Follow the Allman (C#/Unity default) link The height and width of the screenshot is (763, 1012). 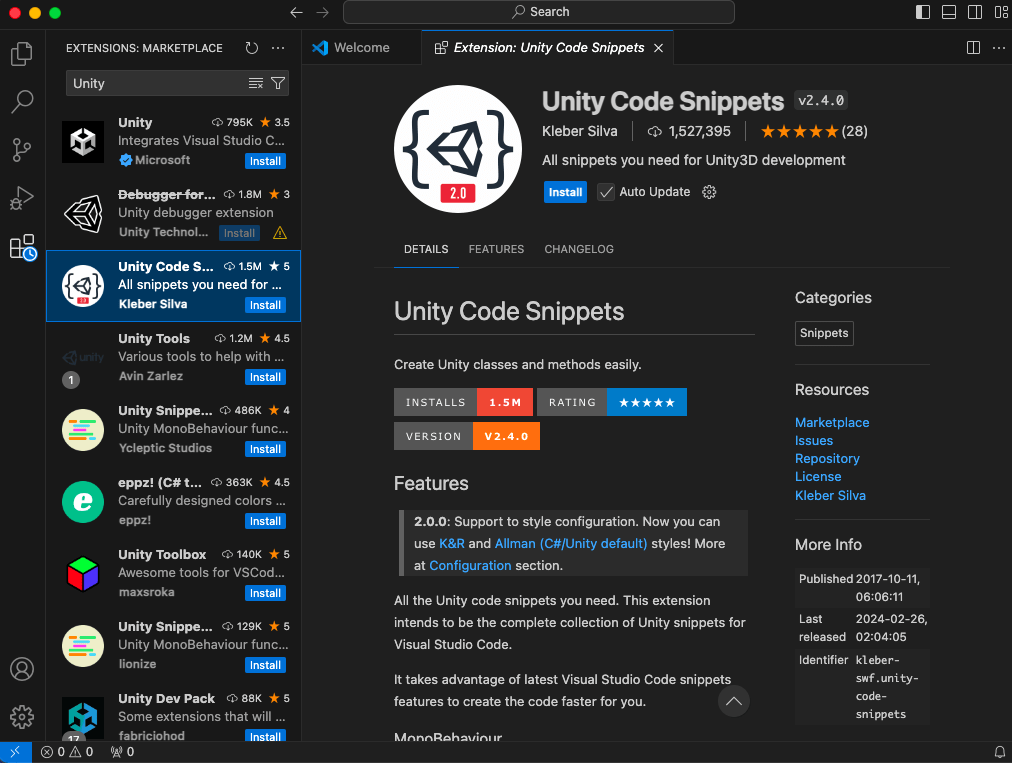tap(571, 544)
